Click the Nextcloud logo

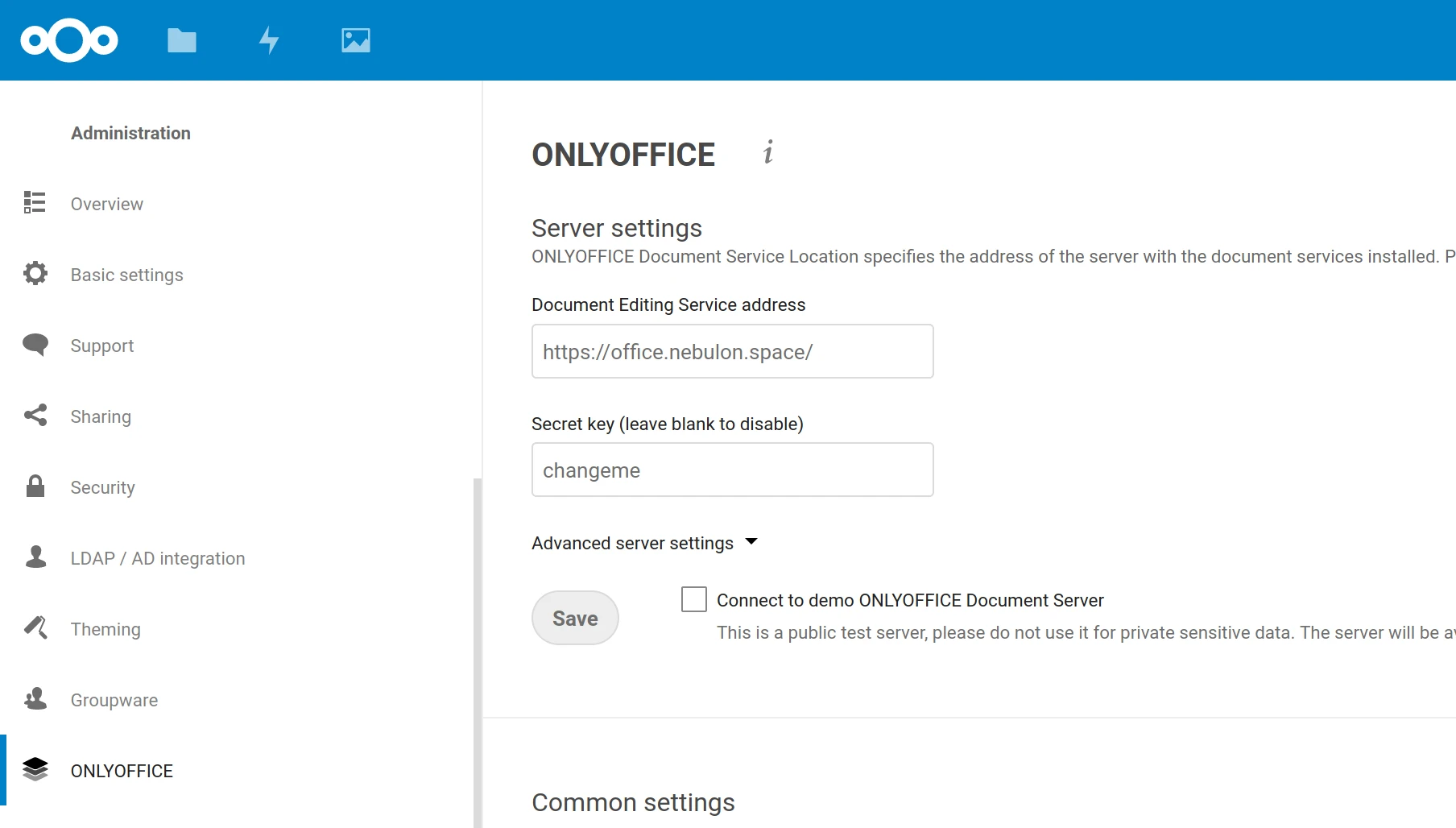pyautogui.click(x=68, y=39)
